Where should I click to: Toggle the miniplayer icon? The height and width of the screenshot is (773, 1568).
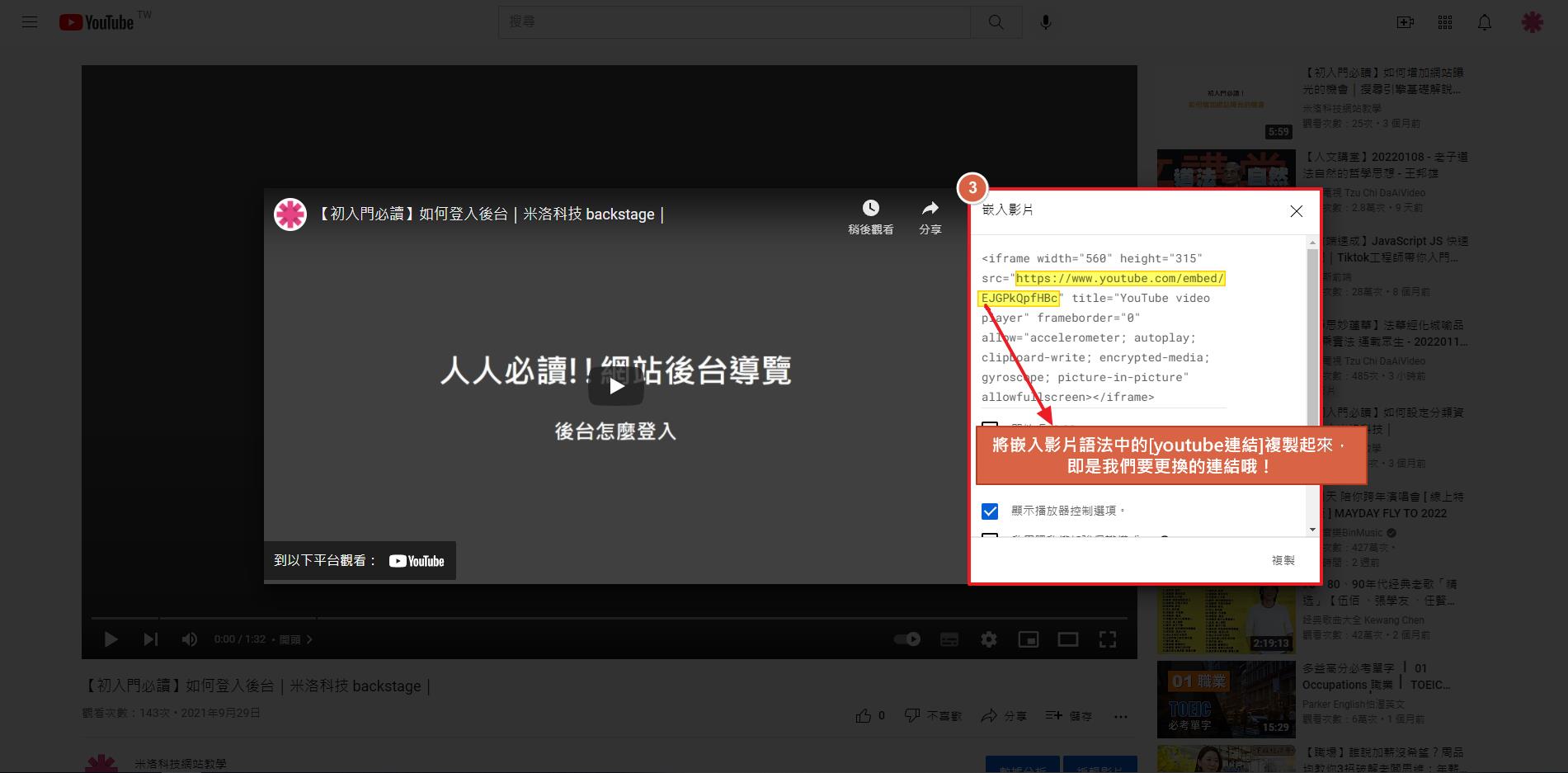1028,639
